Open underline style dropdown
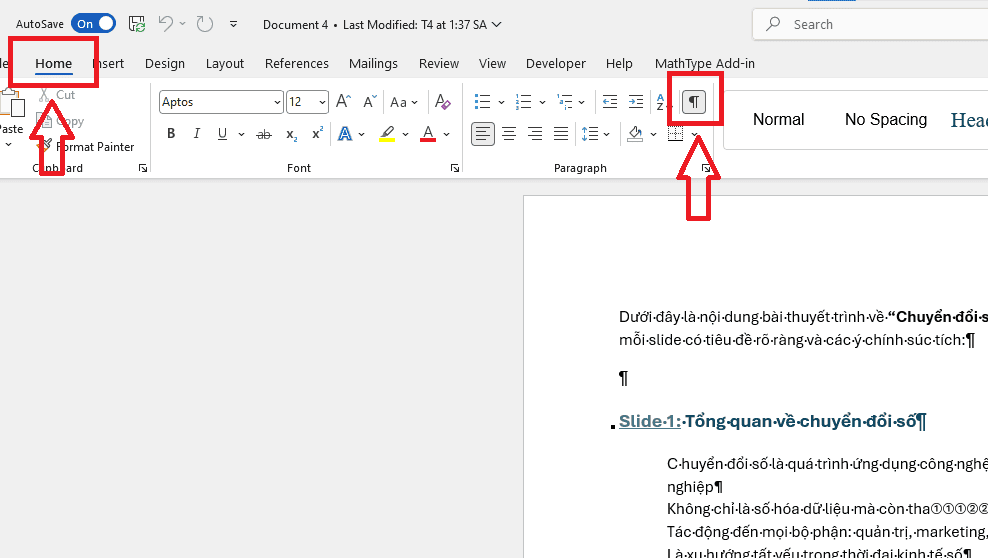Viewport: 988px width, 558px height. point(241,134)
